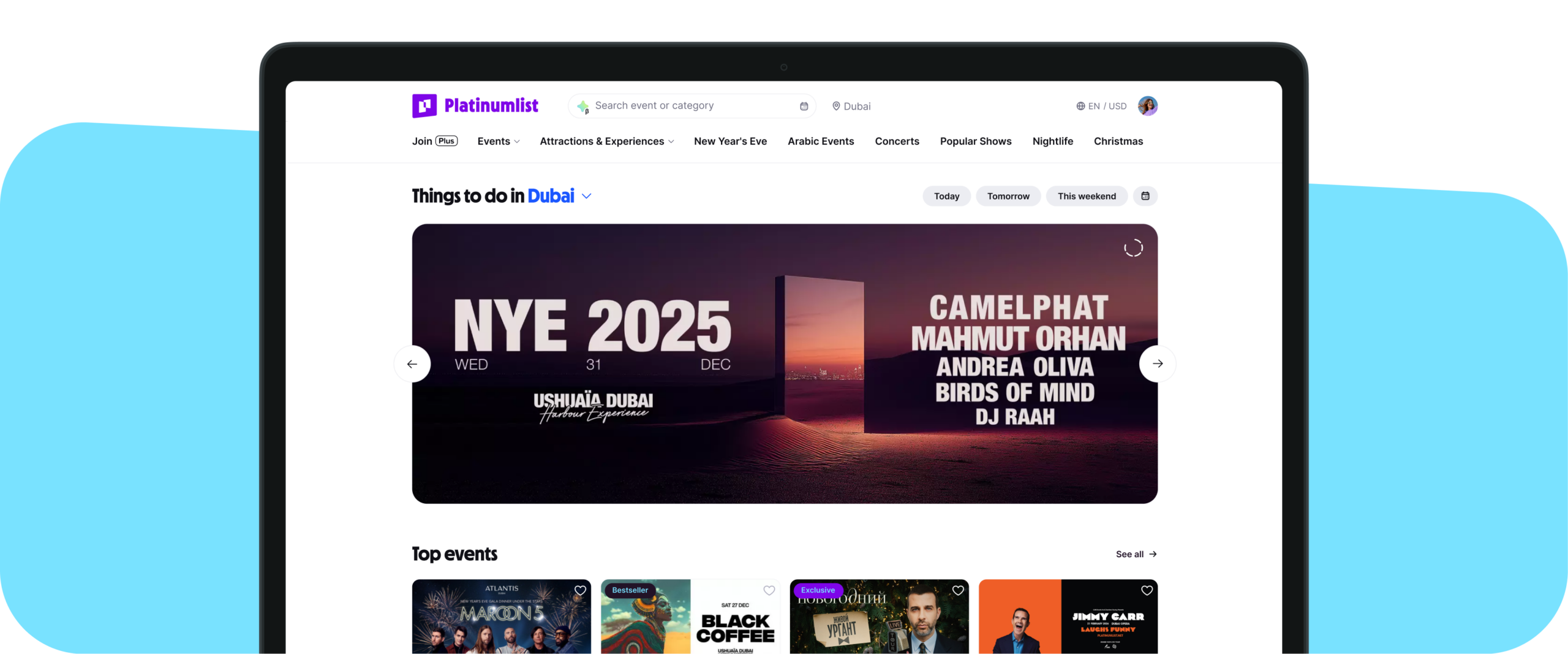Screen dimensions: 1568x654
Task: Go to the Nightlife section
Action: click(x=1052, y=142)
